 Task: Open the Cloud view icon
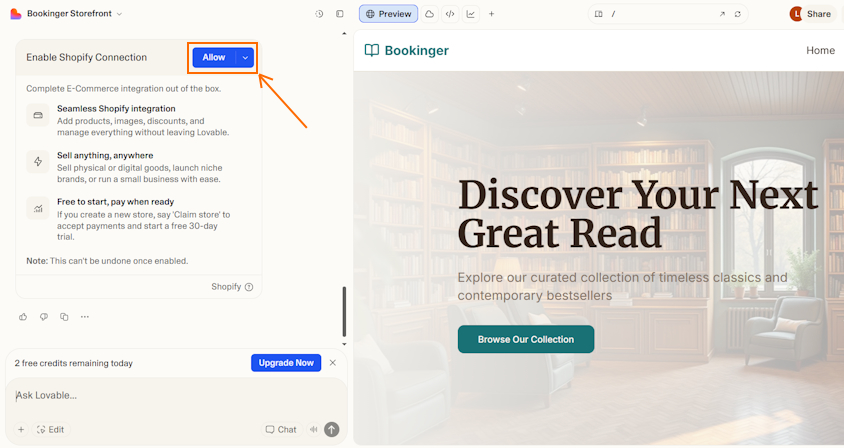tap(429, 14)
